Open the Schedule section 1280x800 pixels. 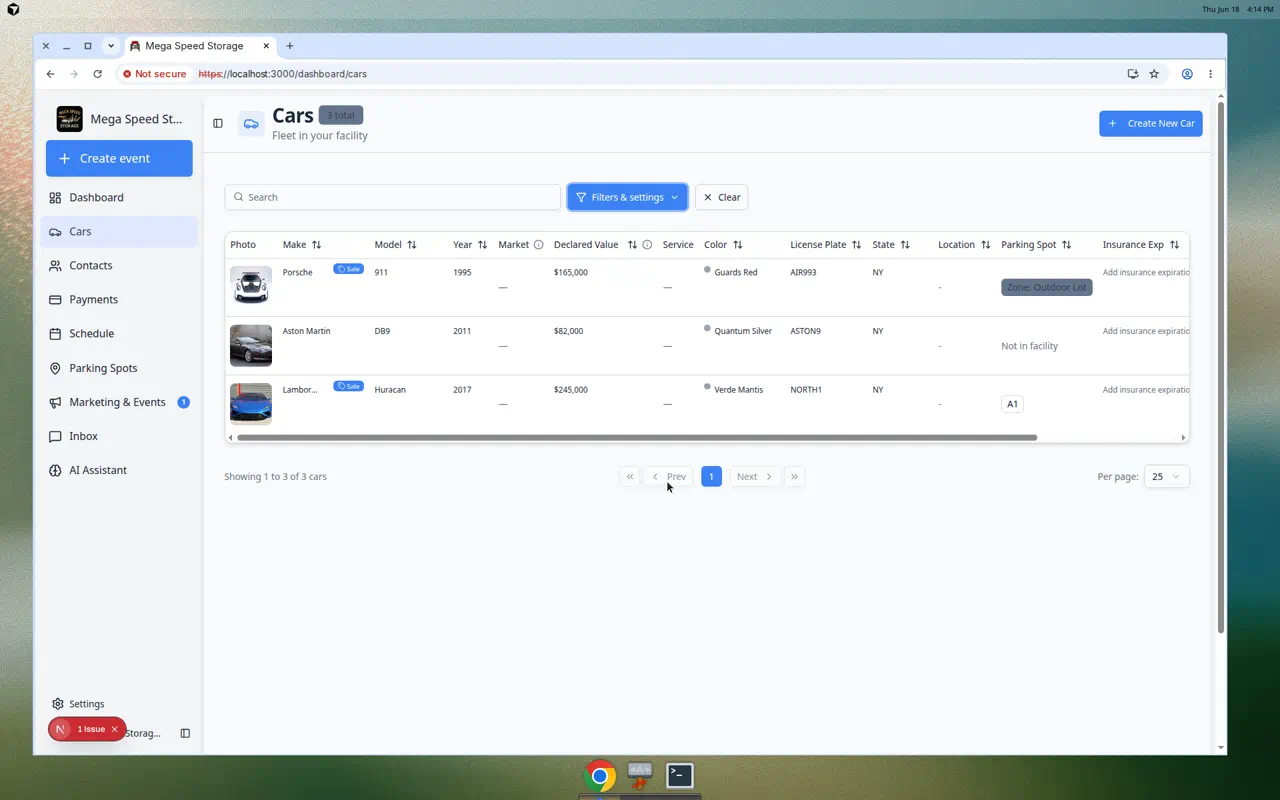click(119, 333)
